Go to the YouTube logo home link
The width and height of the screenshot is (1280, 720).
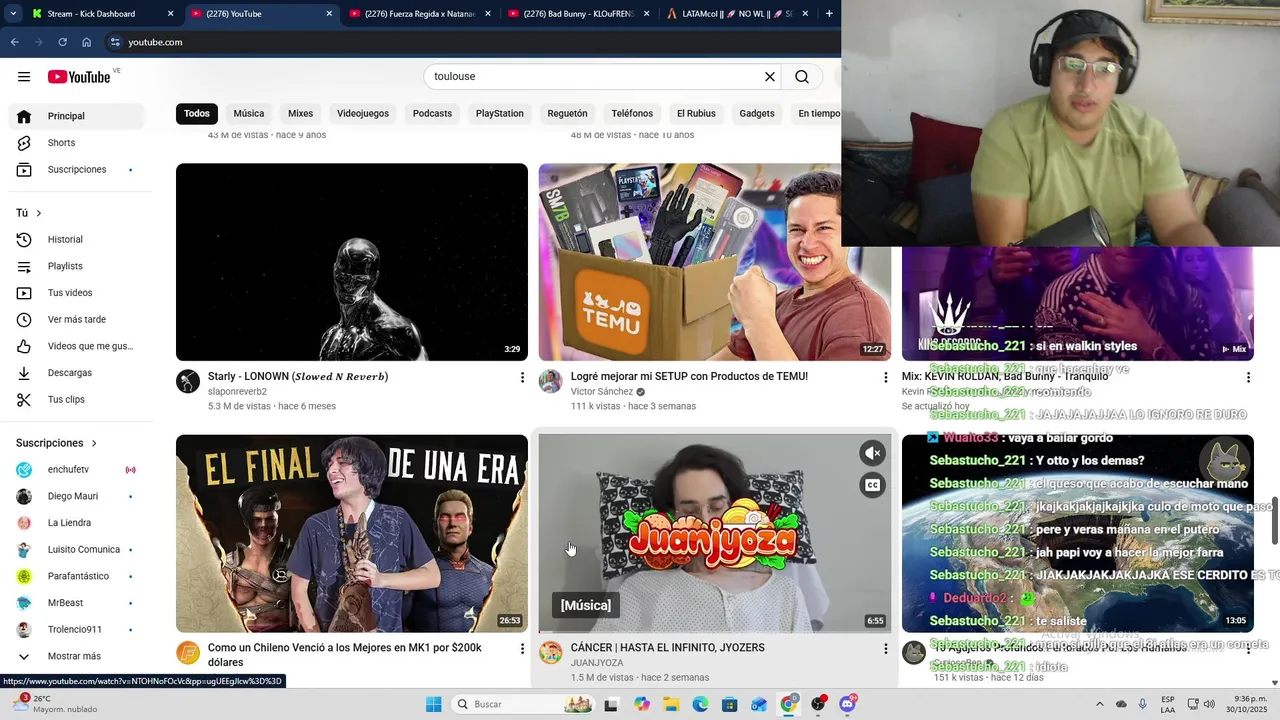tap(79, 77)
